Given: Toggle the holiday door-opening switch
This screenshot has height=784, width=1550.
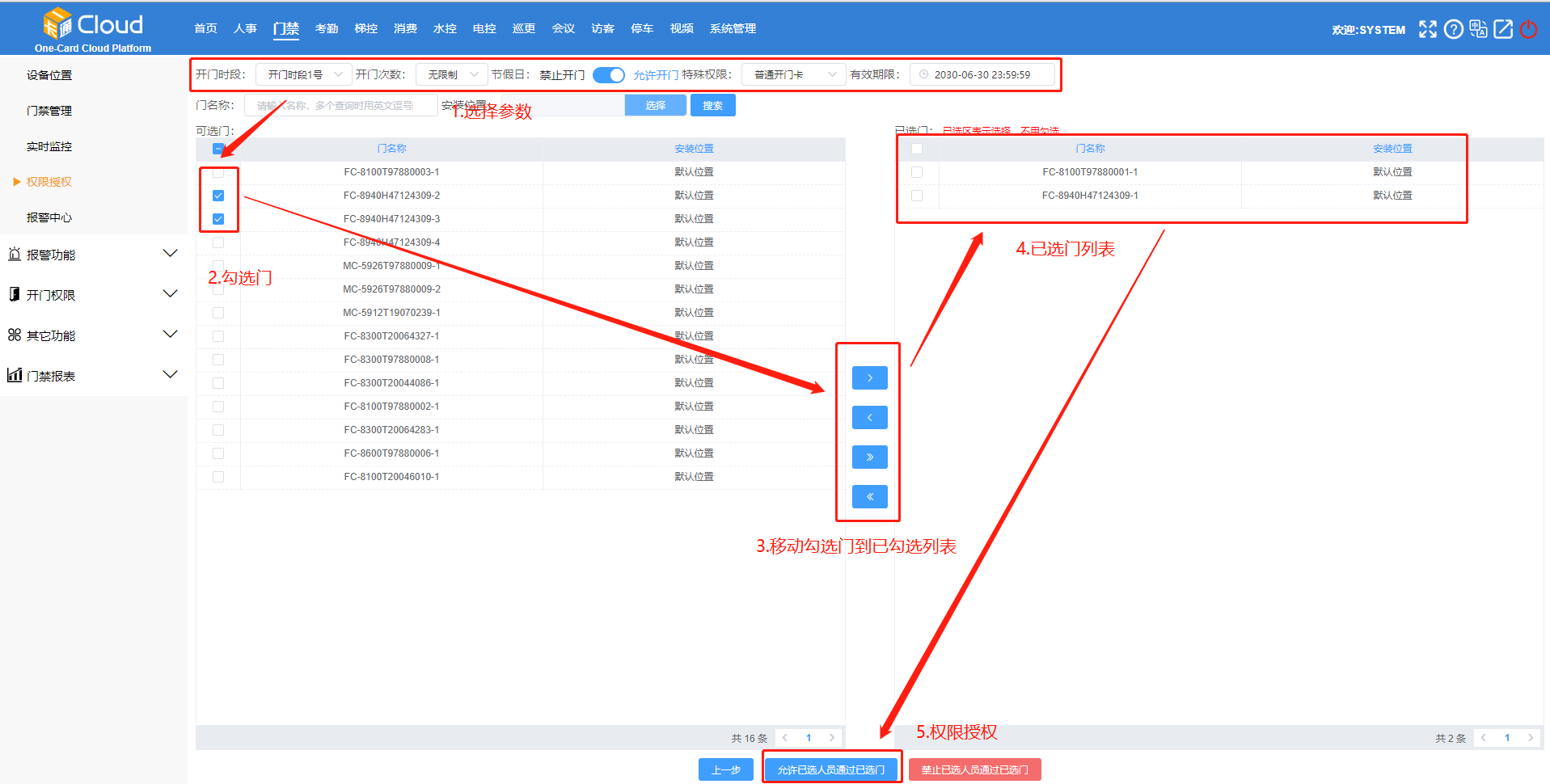Looking at the screenshot, I should [x=608, y=75].
